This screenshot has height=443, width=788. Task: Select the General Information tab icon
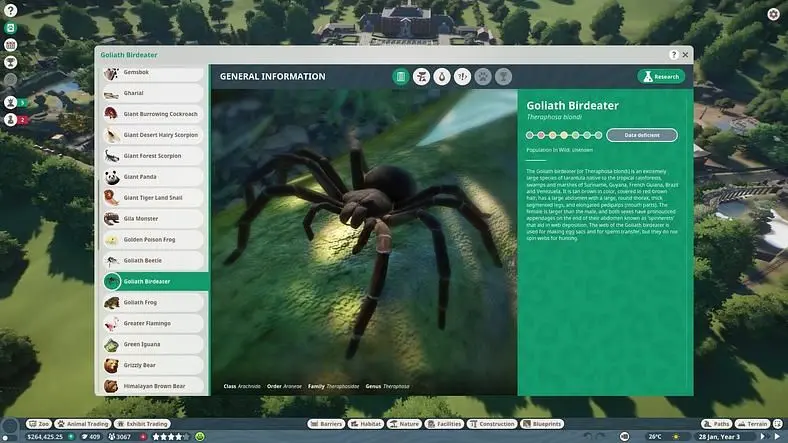tap(401, 76)
